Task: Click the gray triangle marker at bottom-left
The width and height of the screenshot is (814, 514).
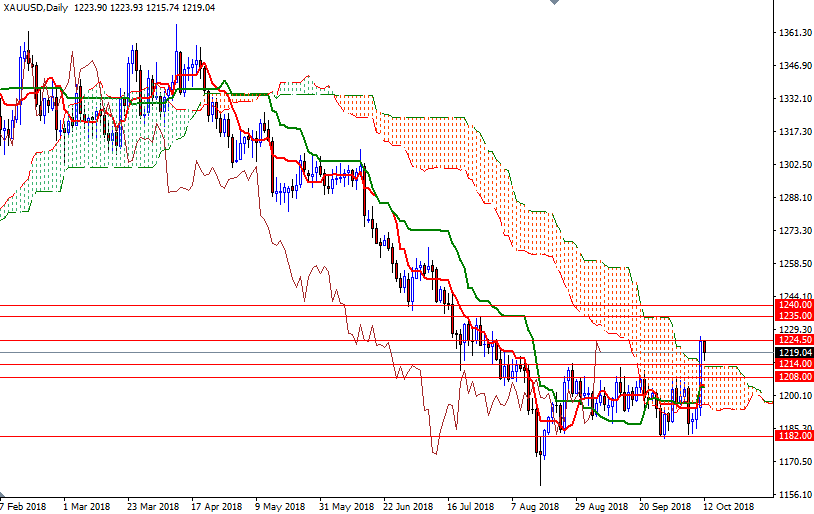Action: [x=4, y=495]
